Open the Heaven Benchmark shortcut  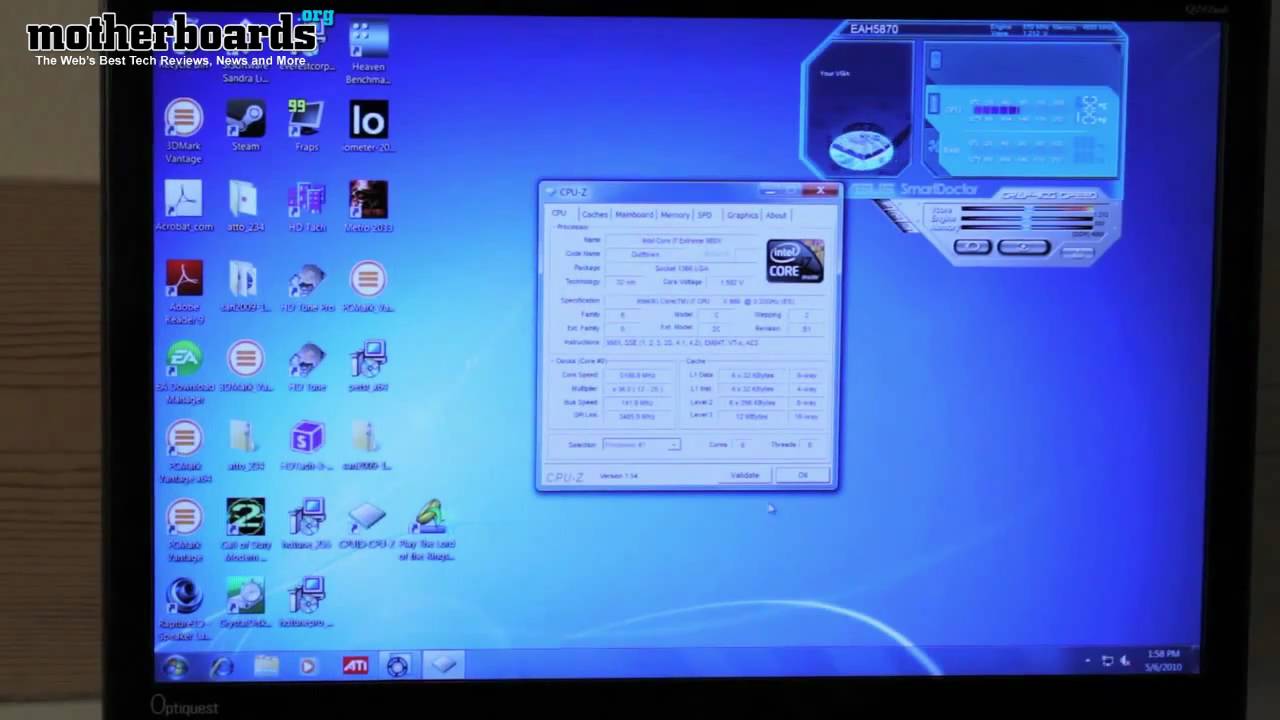pyautogui.click(x=368, y=53)
